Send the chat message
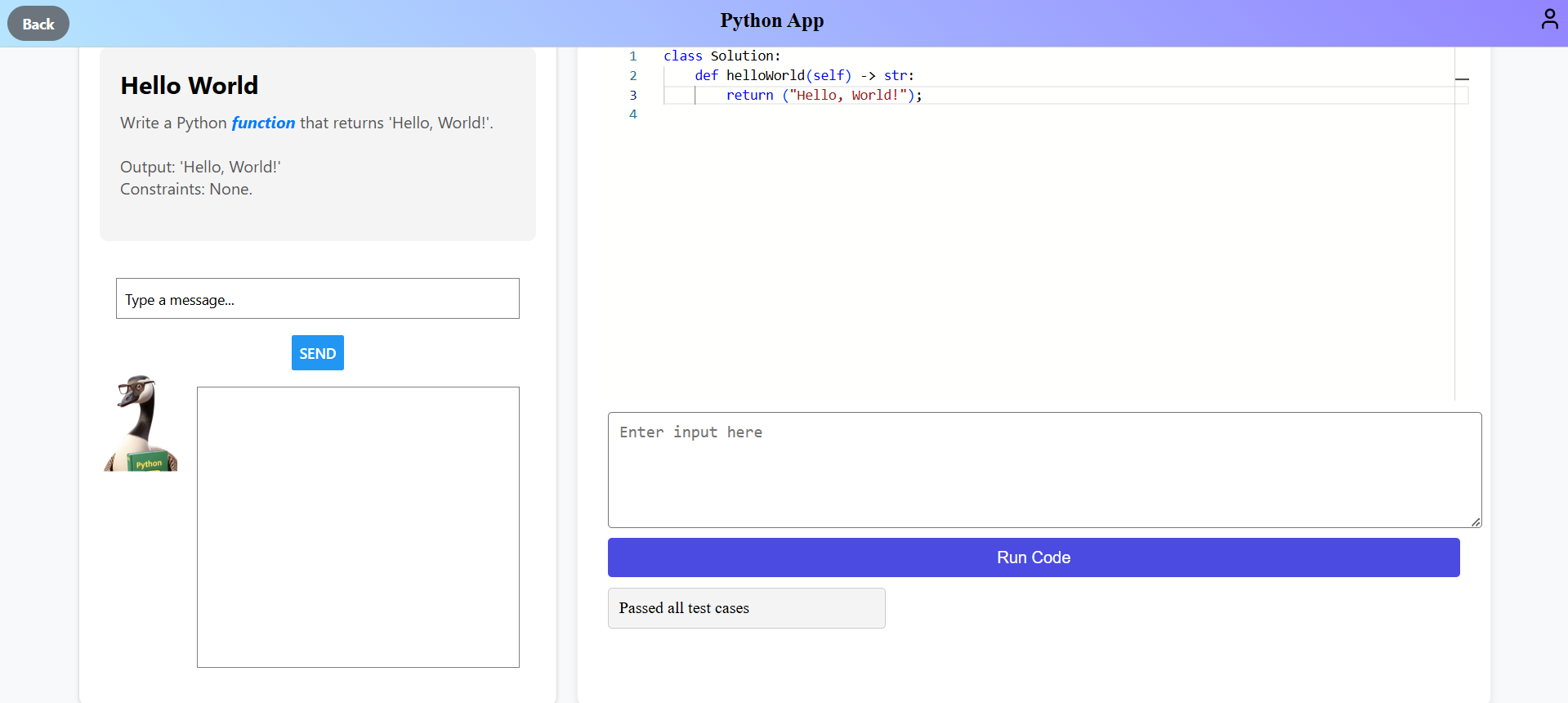1568x703 pixels. pos(318,353)
